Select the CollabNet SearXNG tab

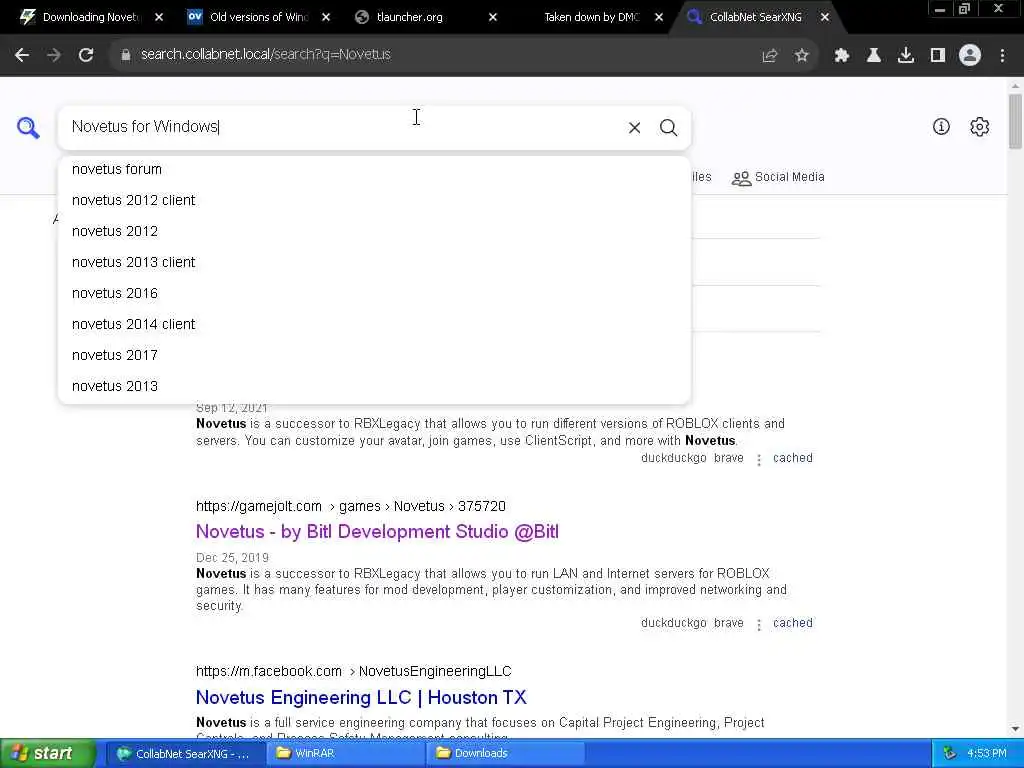pyautogui.click(x=756, y=17)
